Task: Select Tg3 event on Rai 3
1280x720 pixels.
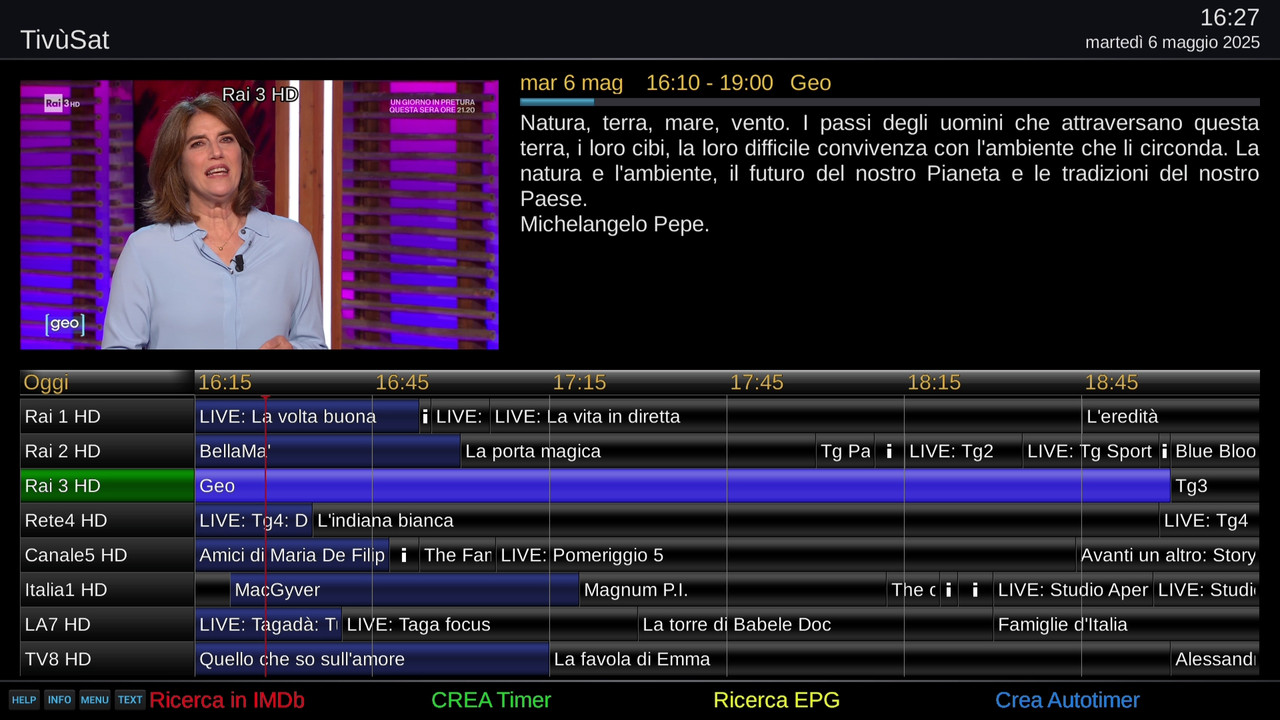Action: point(1215,486)
